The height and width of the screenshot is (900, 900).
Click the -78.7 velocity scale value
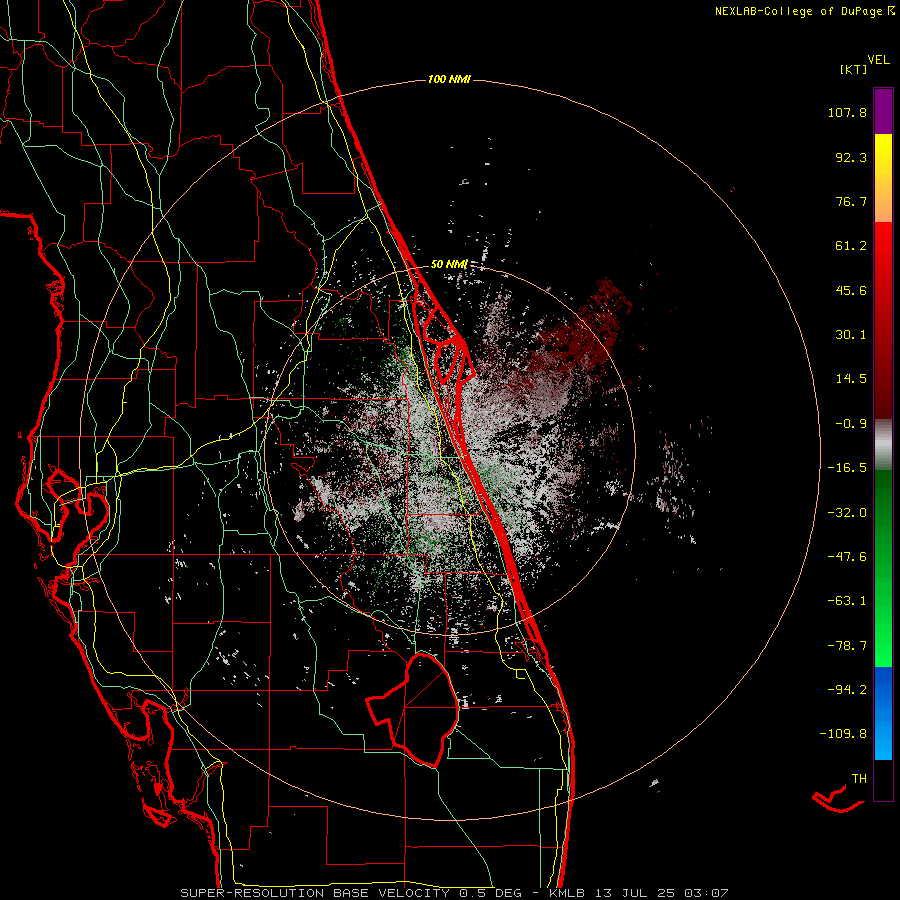pyautogui.click(x=847, y=646)
